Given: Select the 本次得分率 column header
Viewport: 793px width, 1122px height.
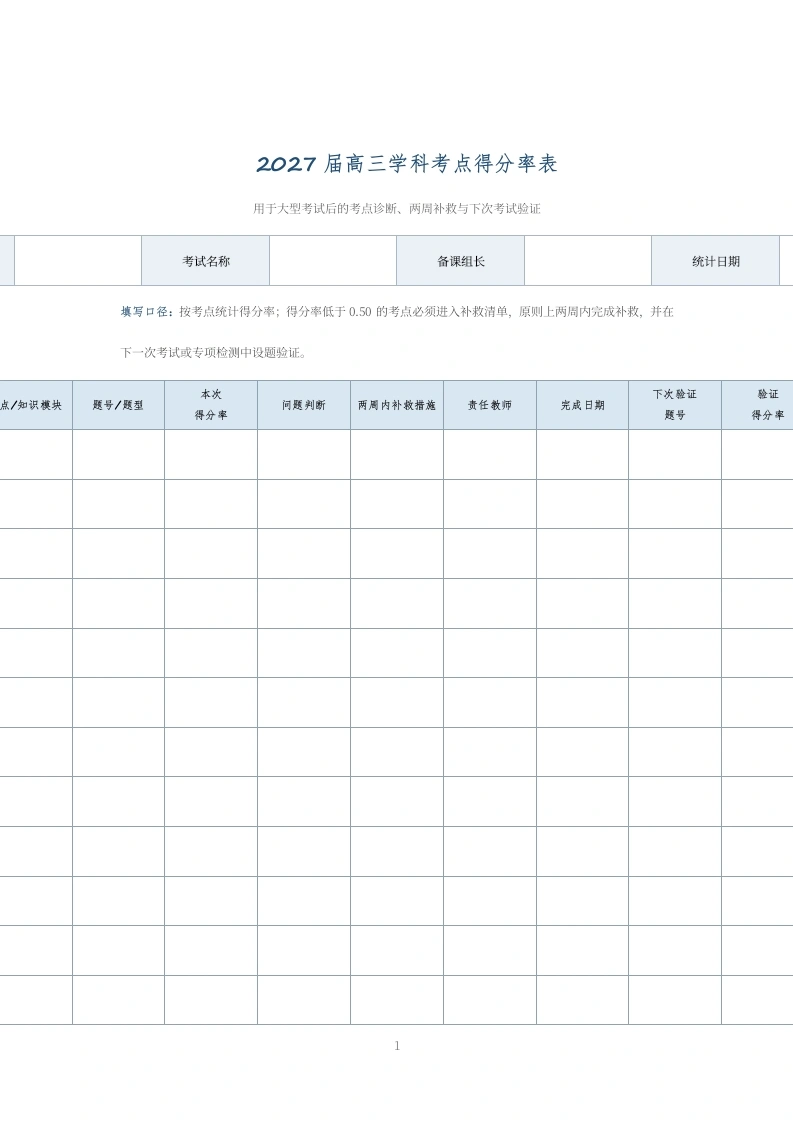Looking at the screenshot, I should [x=211, y=405].
